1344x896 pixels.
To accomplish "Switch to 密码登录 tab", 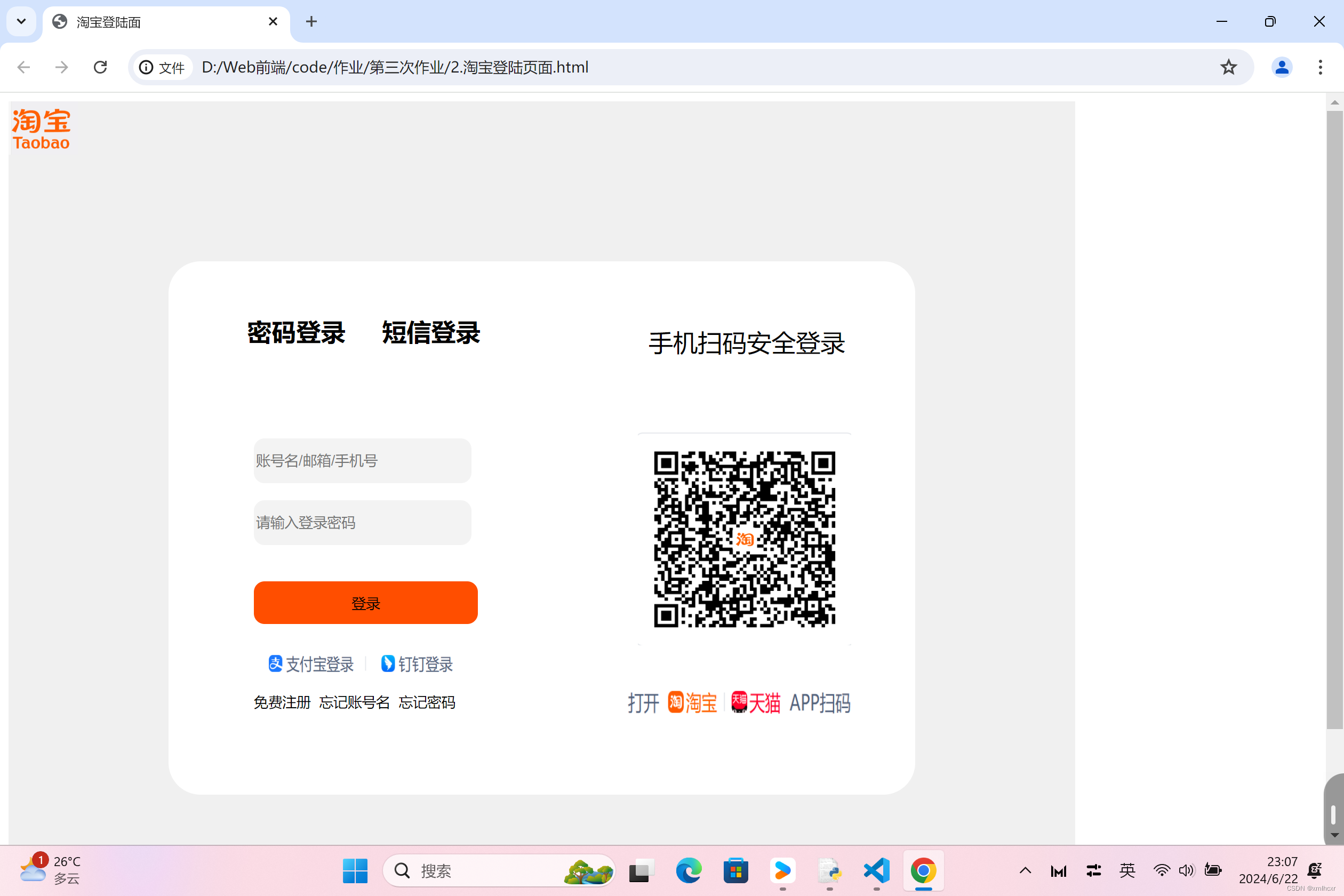I will [296, 333].
